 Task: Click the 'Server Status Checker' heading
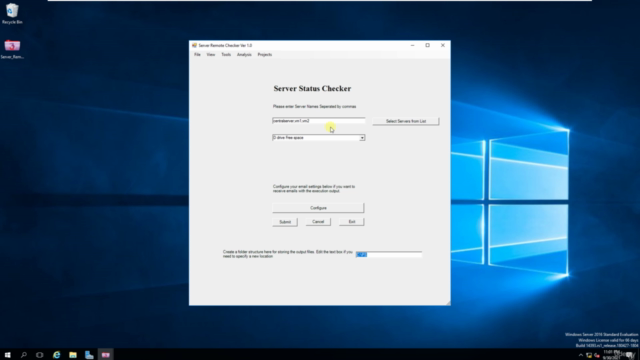(312, 89)
